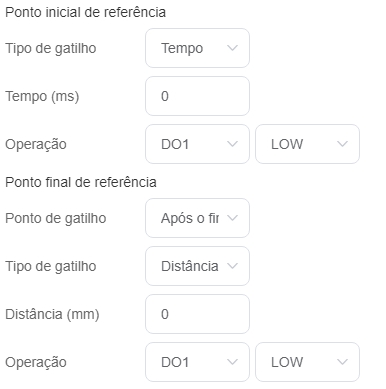
Task: Click the chevron of the initial point DO1 selector
Action: pos(232,144)
